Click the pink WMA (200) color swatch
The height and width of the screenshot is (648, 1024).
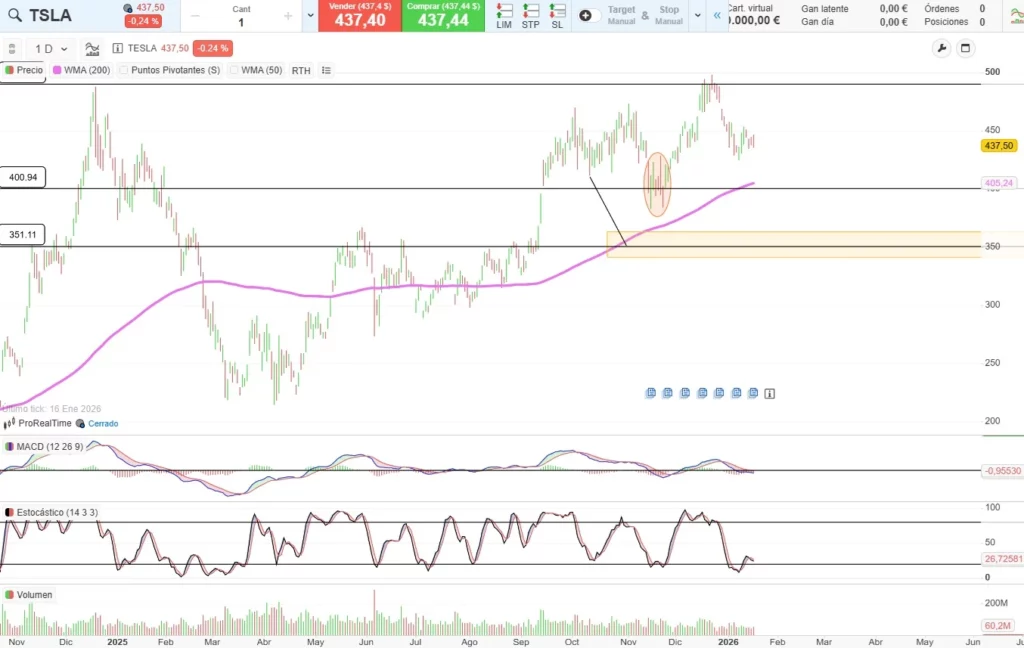pyautogui.click(x=57, y=71)
